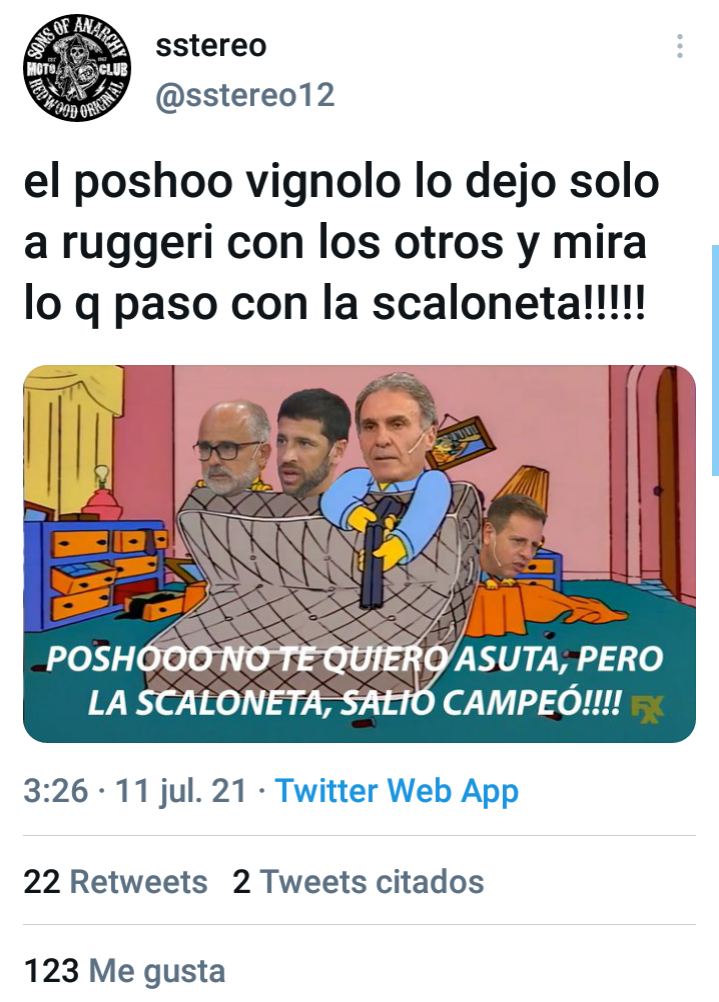Click the tweet text about la scaloneta

pos(341,243)
